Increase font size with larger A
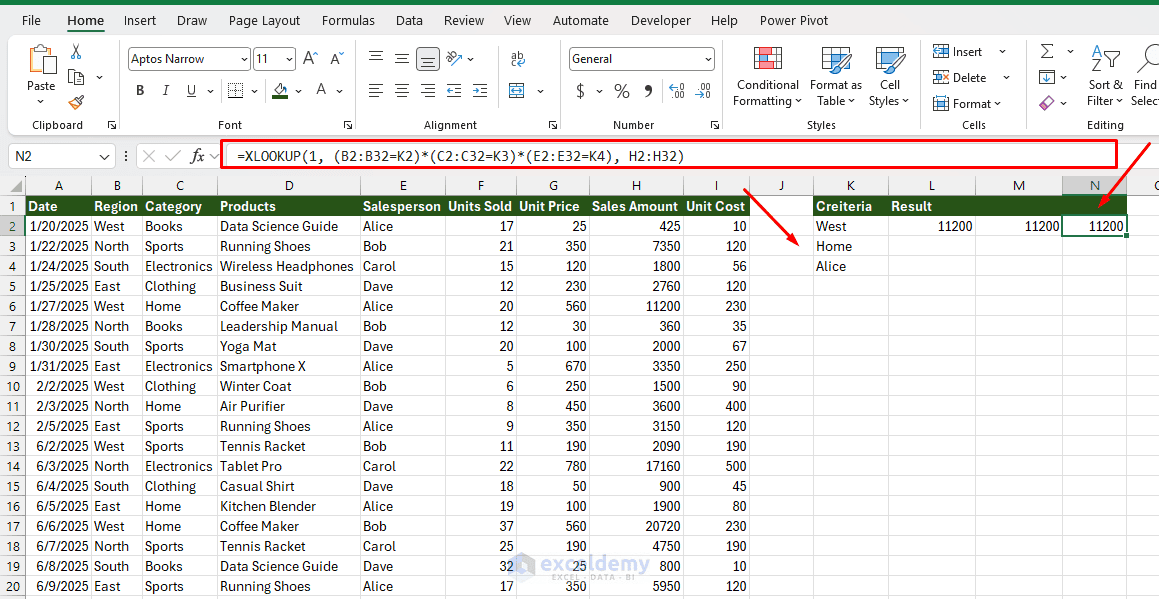 pyautogui.click(x=311, y=58)
